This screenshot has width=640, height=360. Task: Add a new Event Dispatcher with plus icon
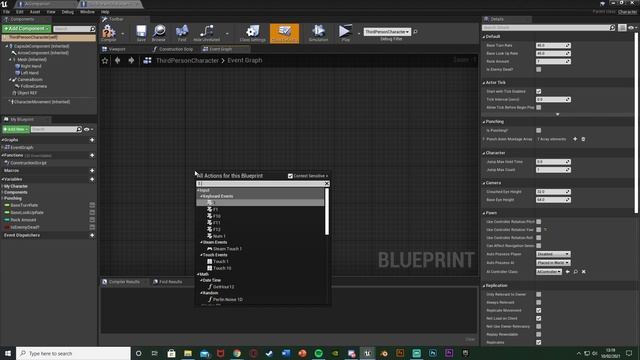pyautogui.click(x=92, y=236)
